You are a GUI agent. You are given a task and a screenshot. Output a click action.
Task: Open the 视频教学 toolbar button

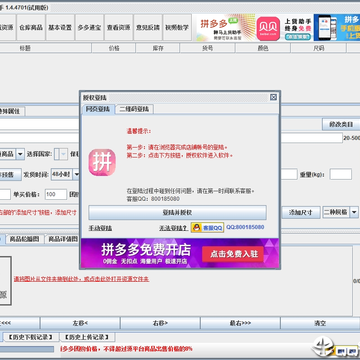[x=177, y=28]
